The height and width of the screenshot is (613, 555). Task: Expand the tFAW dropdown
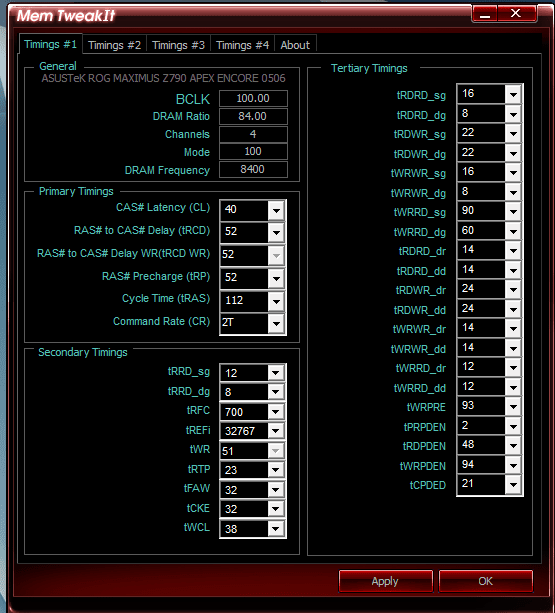pos(276,489)
